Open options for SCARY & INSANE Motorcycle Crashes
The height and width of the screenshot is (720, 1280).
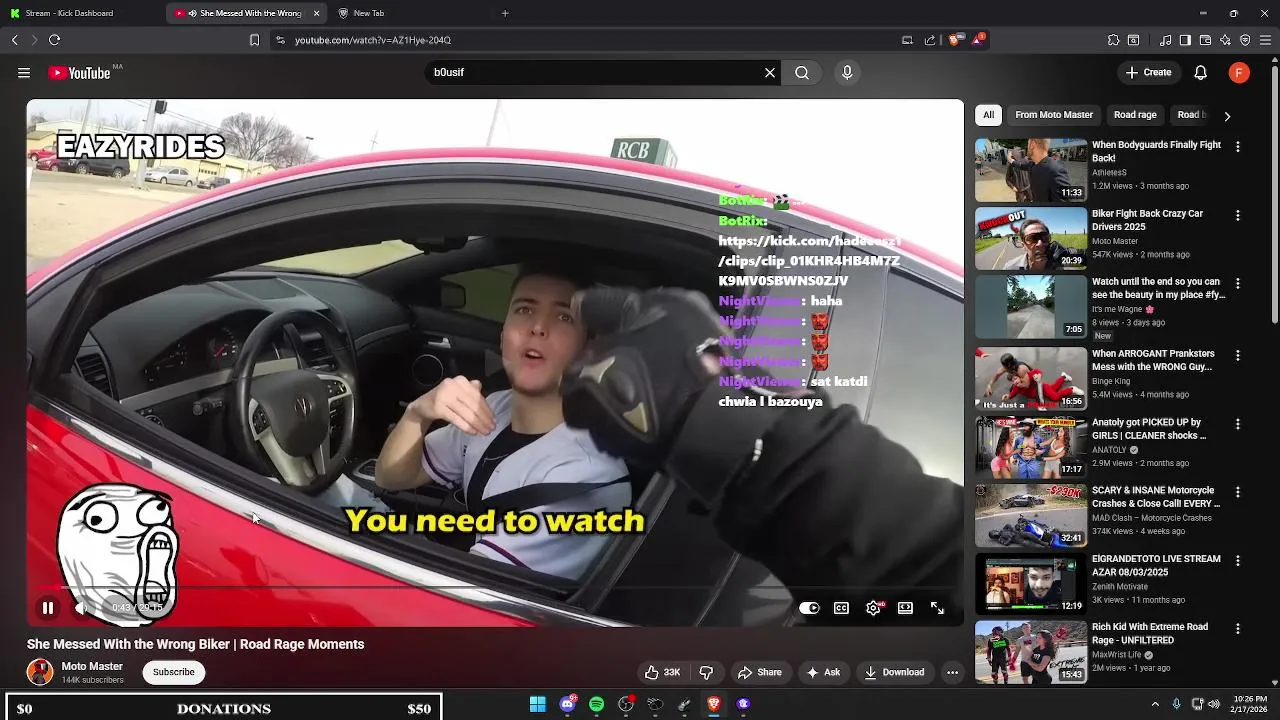pyautogui.click(x=1238, y=493)
